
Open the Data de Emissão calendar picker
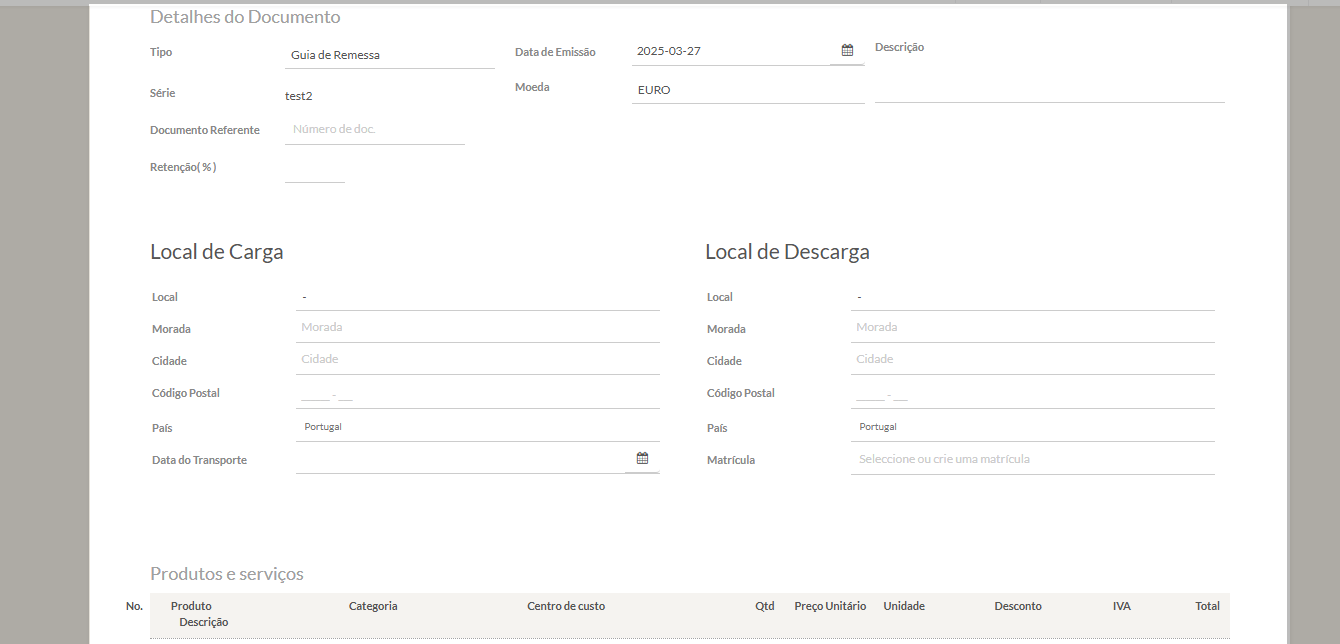847,51
